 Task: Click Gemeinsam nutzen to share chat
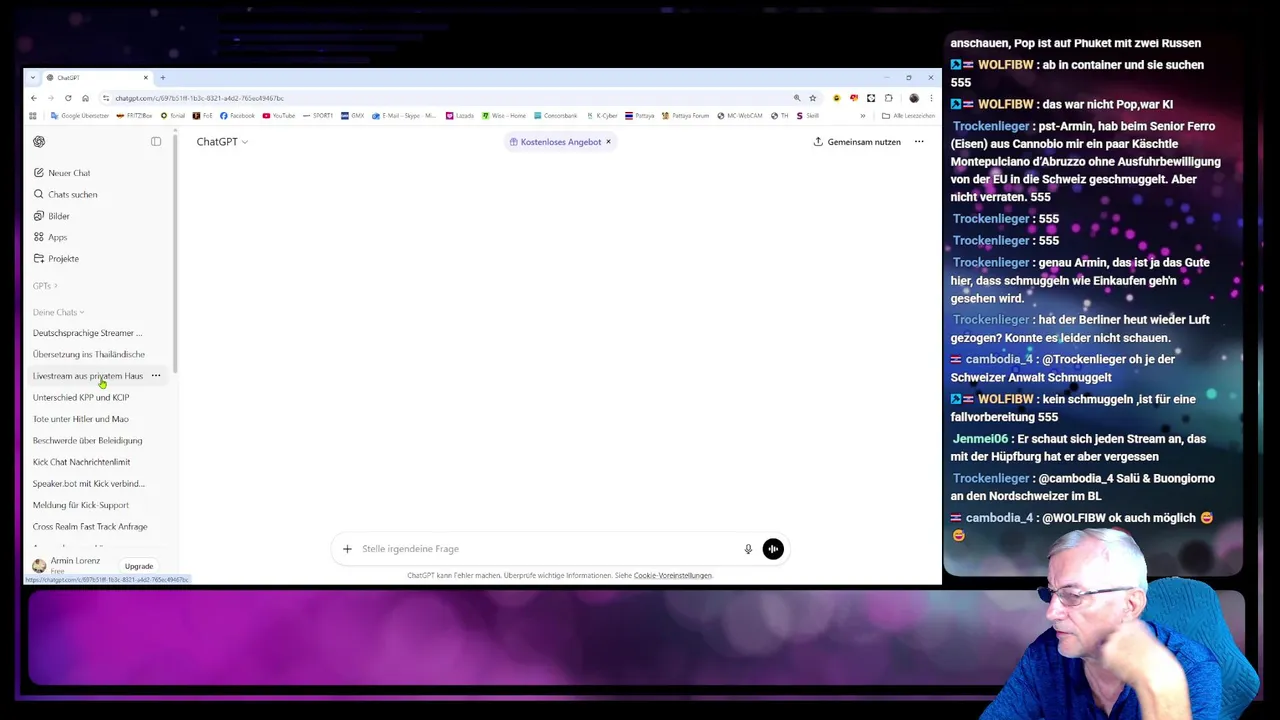[x=857, y=142]
